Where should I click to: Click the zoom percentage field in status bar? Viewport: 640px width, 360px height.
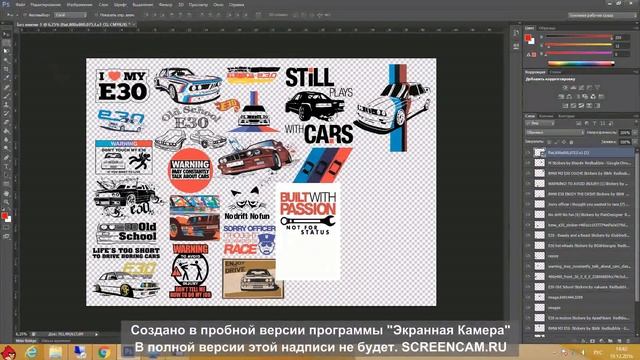tap(21, 334)
